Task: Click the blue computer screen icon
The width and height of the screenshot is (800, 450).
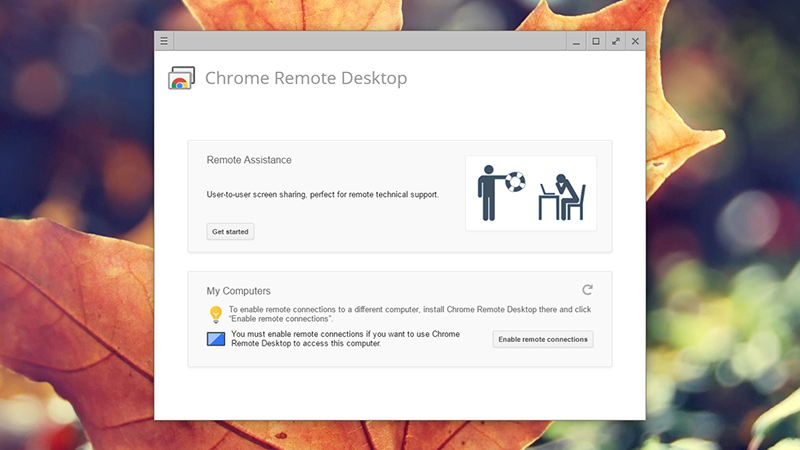Action: (x=216, y=339)
